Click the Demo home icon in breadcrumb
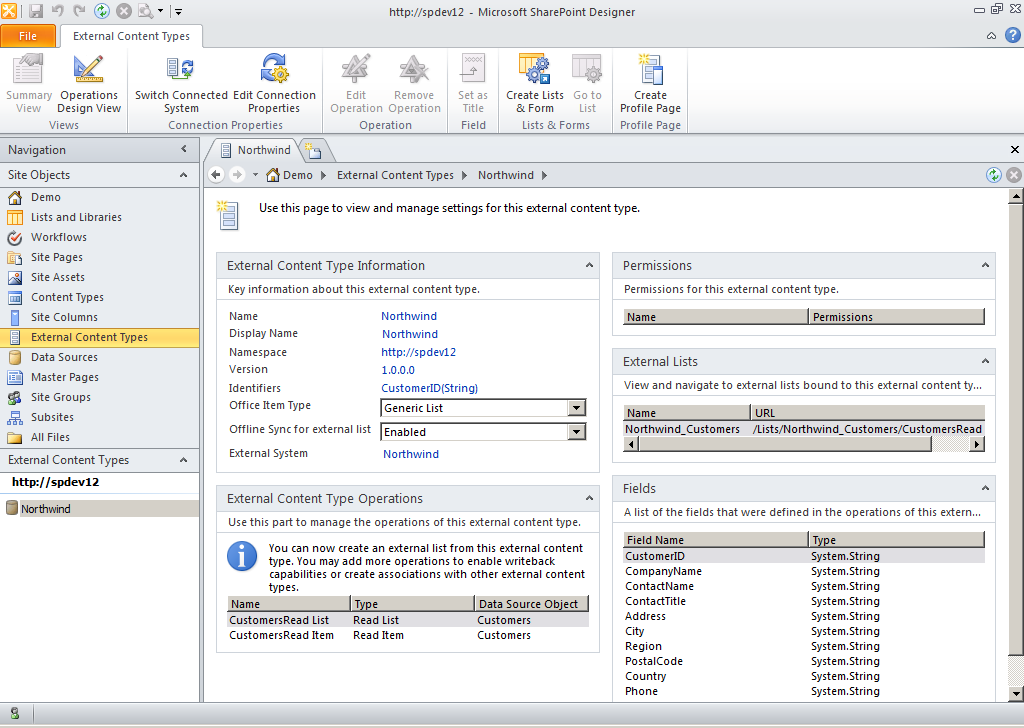The height and width of the screenshot is (728, 1024). pyautogui.click(x=273, y=175)
